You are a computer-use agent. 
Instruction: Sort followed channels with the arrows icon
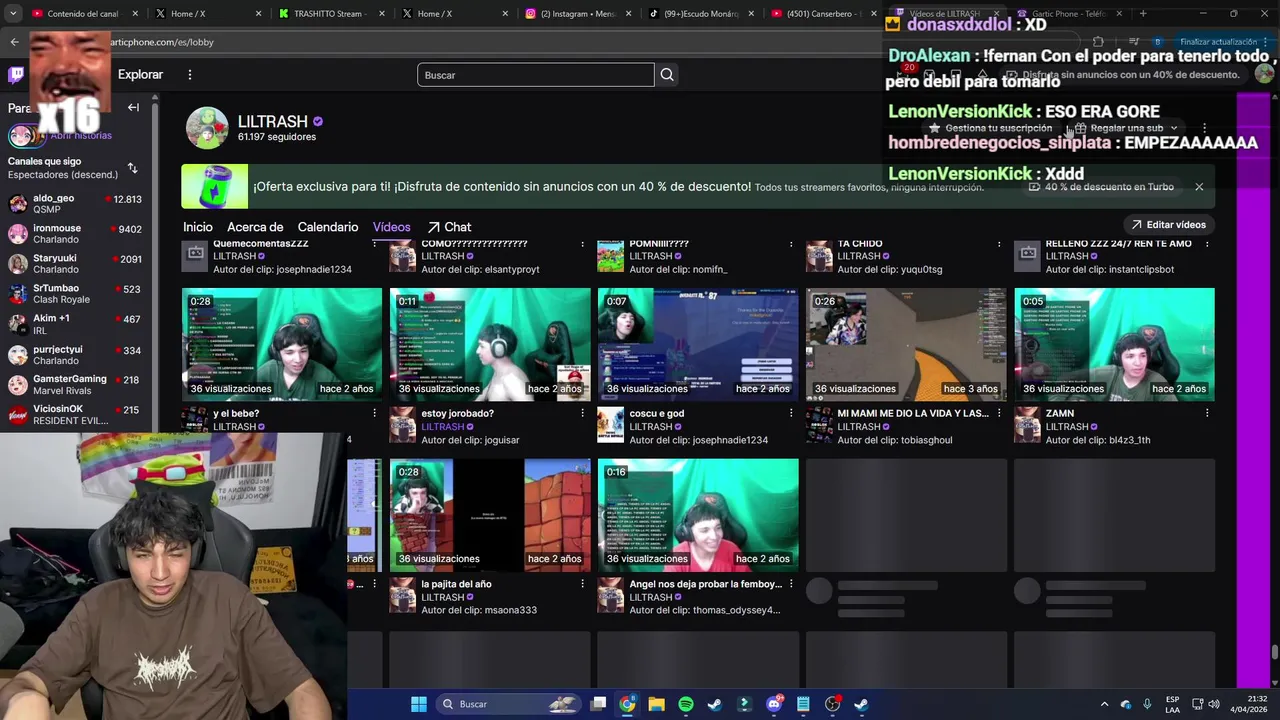tap(132, 168)
